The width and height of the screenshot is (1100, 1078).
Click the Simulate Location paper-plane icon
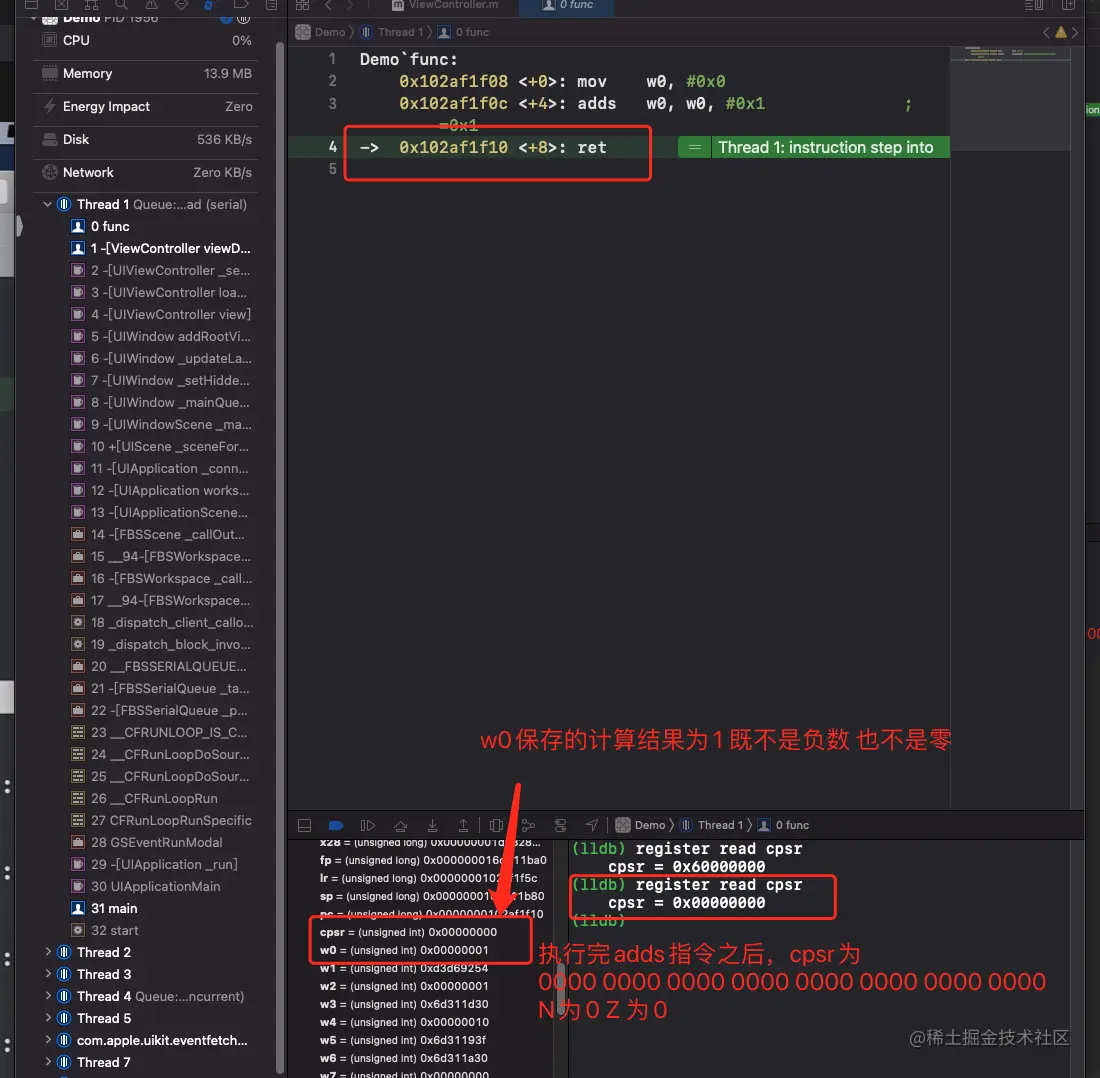click(x=592, y=825)
